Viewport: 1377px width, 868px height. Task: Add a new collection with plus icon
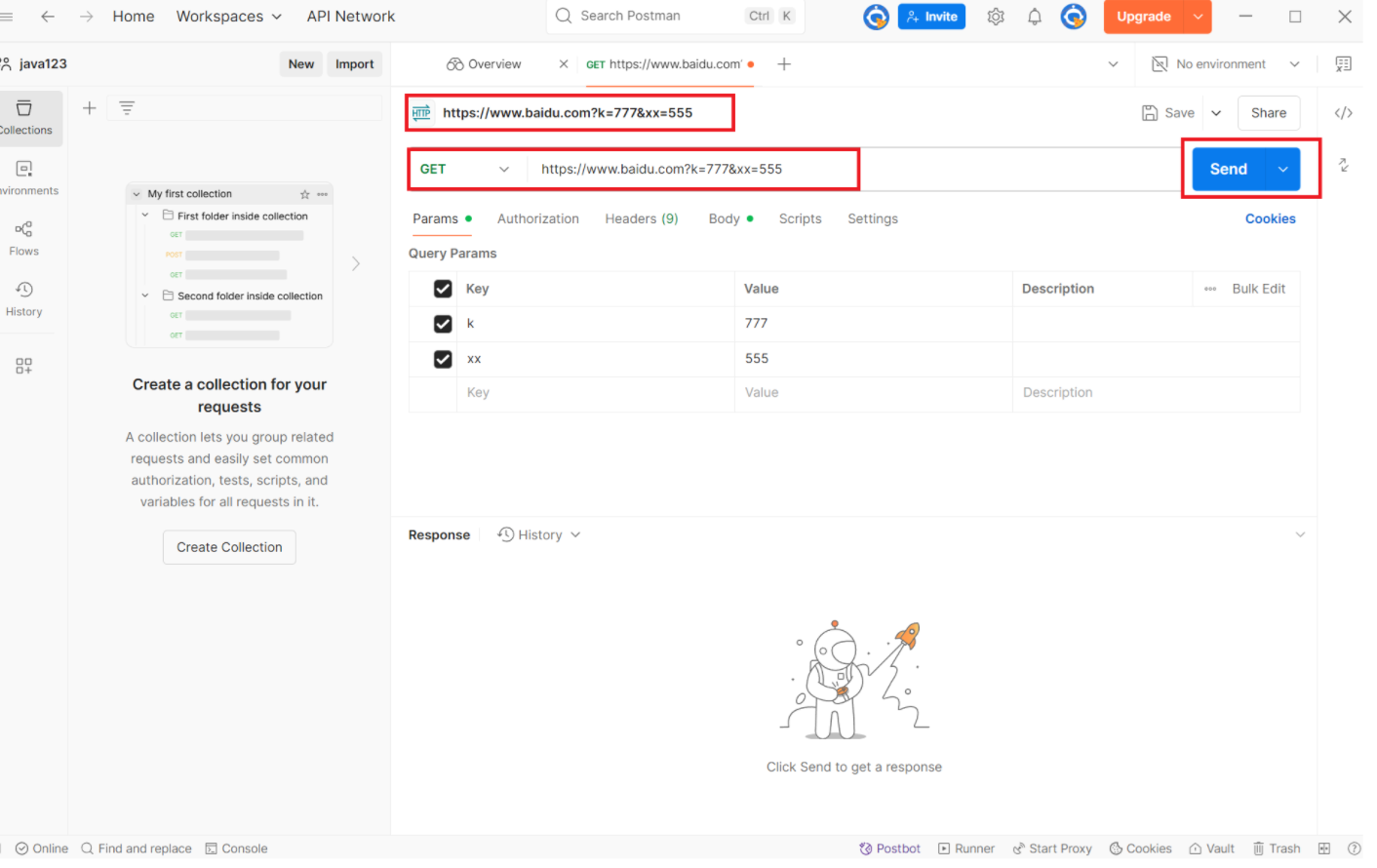[90, 108]
